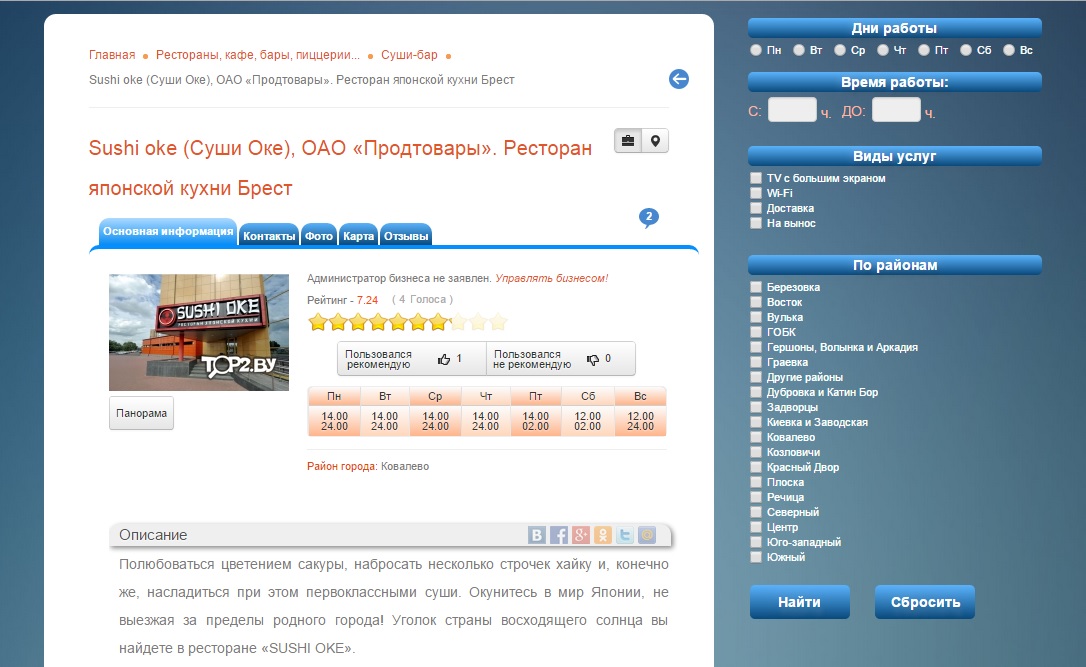This screenshot has height=667, width=1086.
Task: Share via Google Plus icon
Action: coord(580,535)
